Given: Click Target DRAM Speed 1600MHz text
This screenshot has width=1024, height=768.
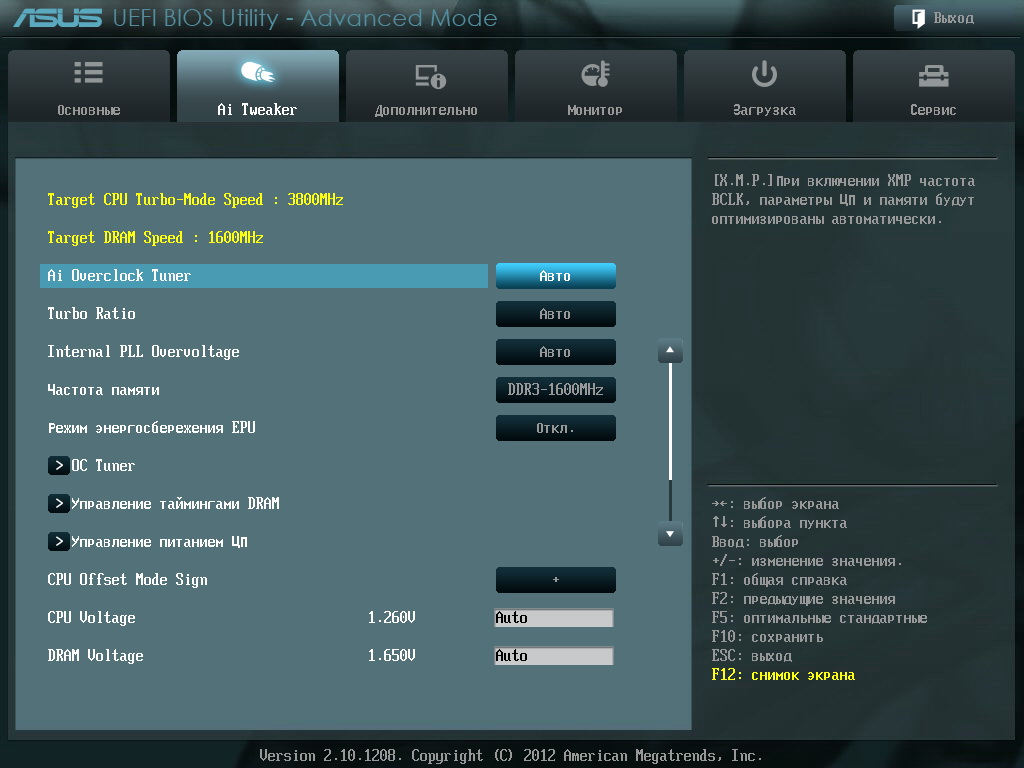Looking at the screenshot, I should (155, 238).
